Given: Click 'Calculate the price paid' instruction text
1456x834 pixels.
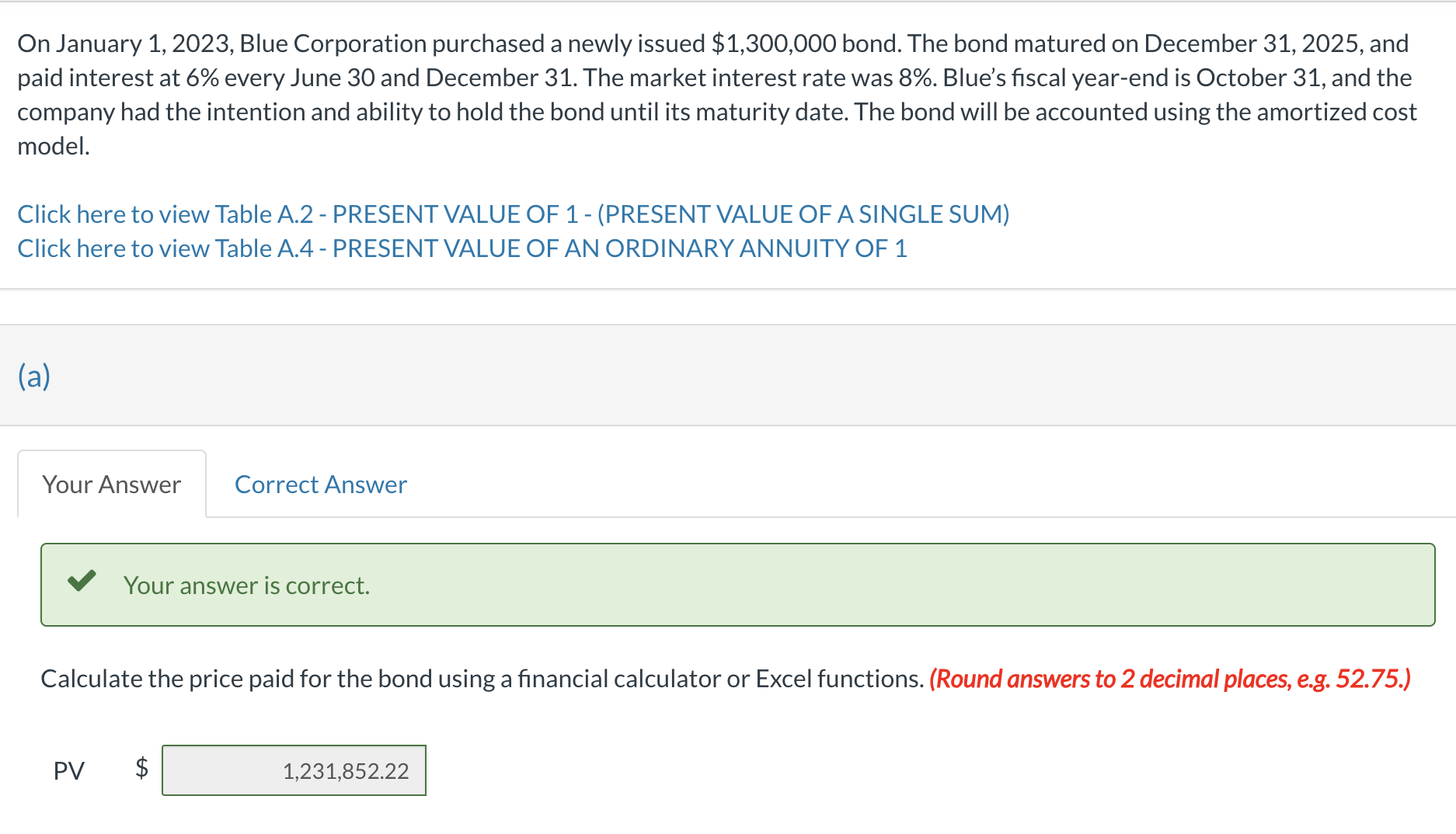Looking at the screenshot, I should click(x=233, y=679).
